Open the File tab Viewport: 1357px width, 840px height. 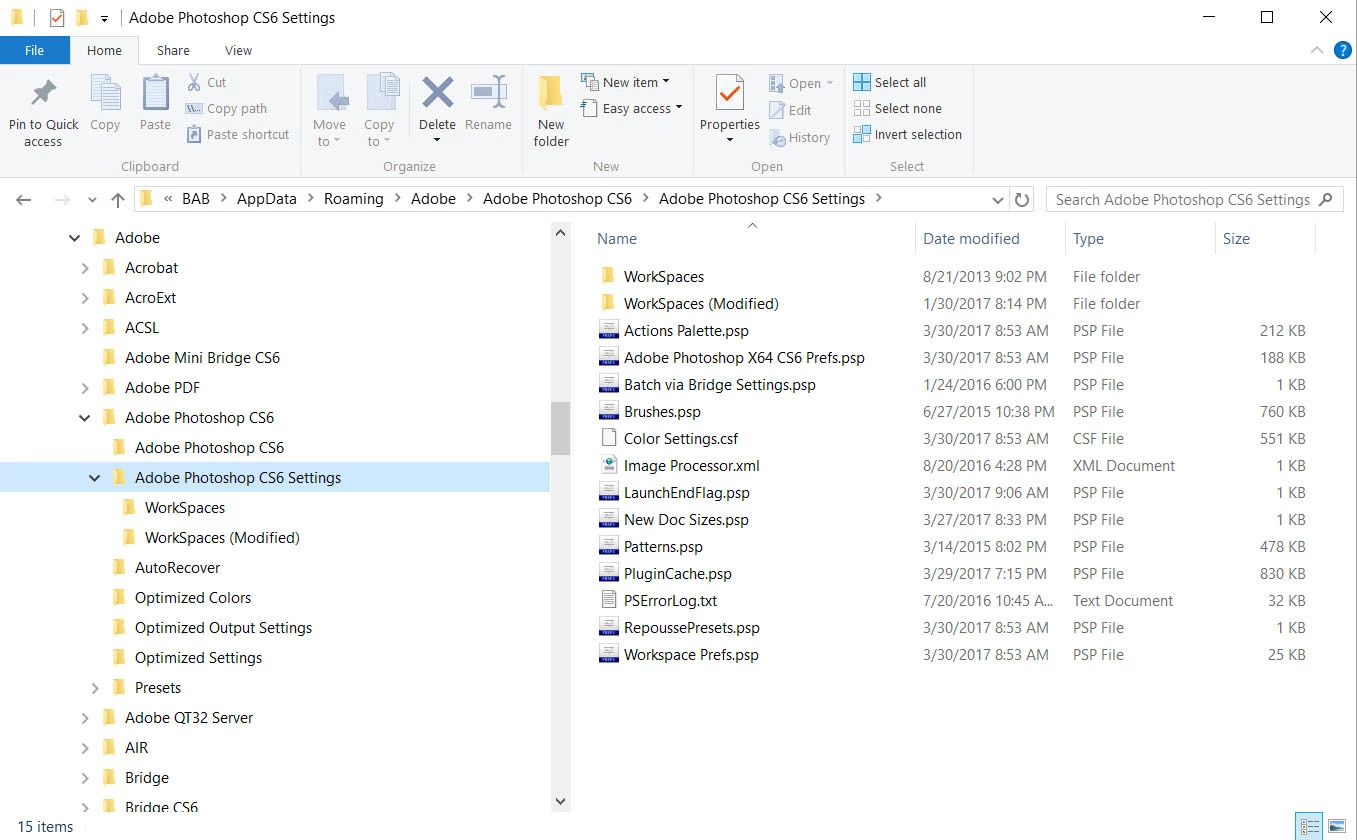34,50
